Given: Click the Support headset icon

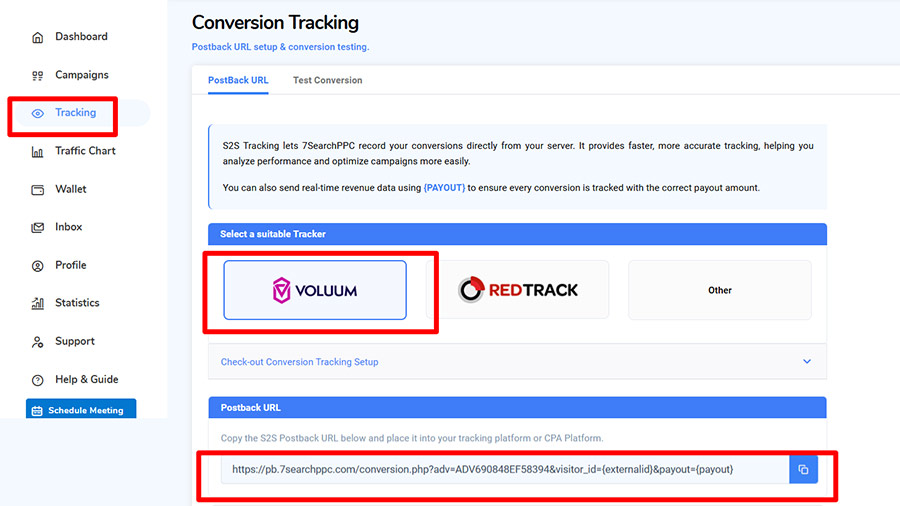Looking at the screenshot, I should pyautogui.click(x=38, y=342).
